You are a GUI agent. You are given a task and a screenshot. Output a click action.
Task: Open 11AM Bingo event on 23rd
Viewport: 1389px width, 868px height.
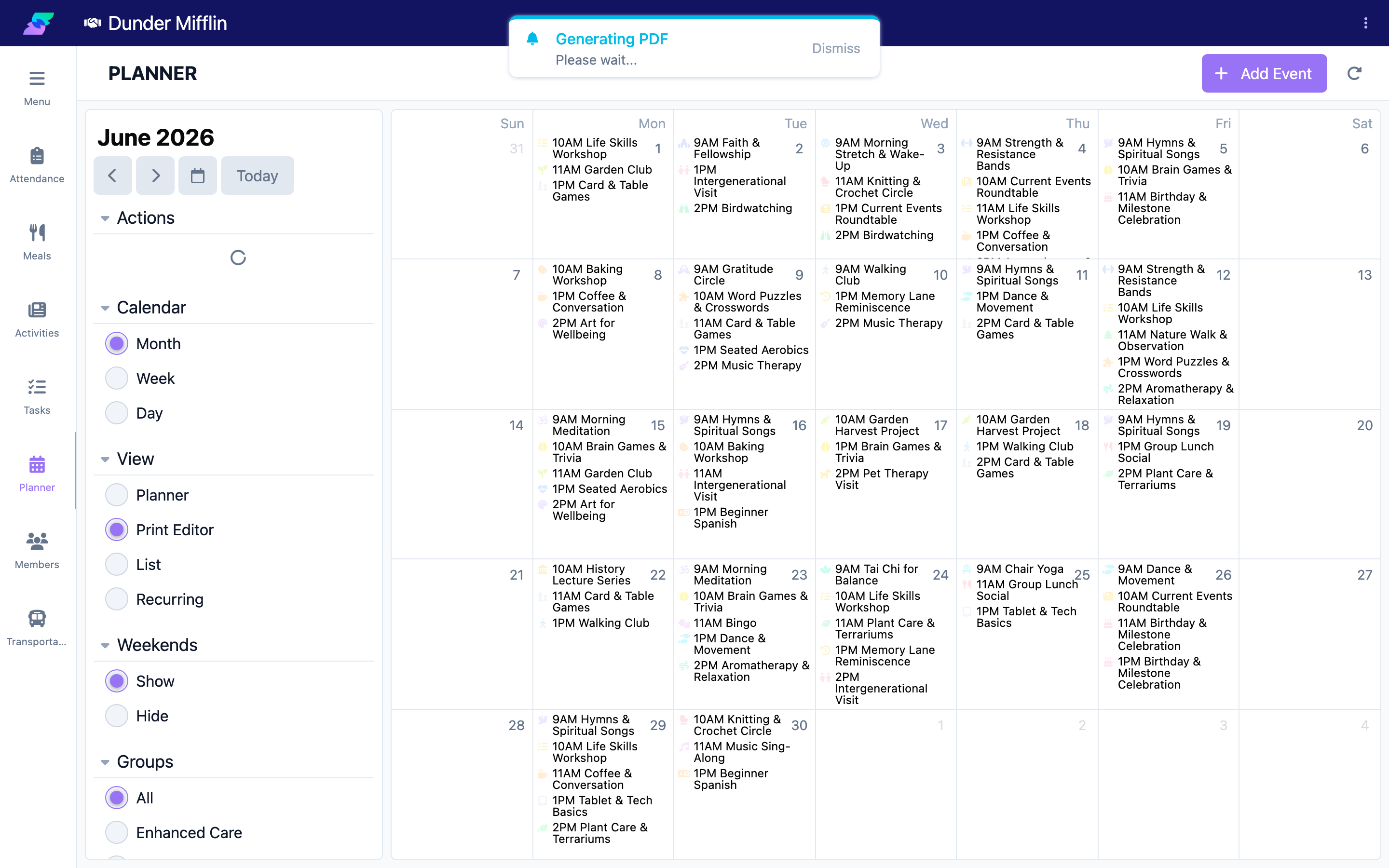725,623
